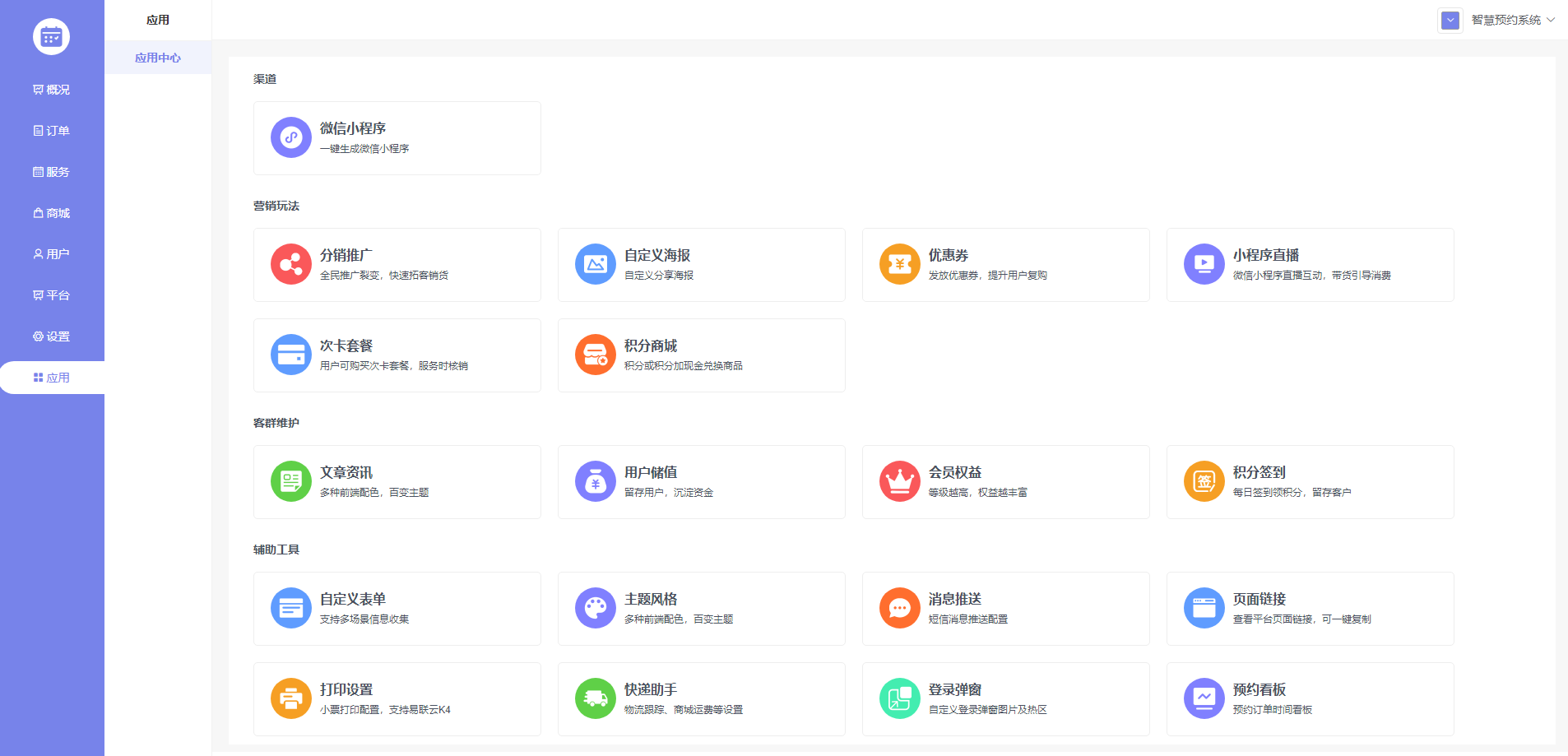Select 应用 in the sidebar
The width and height of the screenshot is (1568, 756).
pyautogui.click(x=52, y=378)
